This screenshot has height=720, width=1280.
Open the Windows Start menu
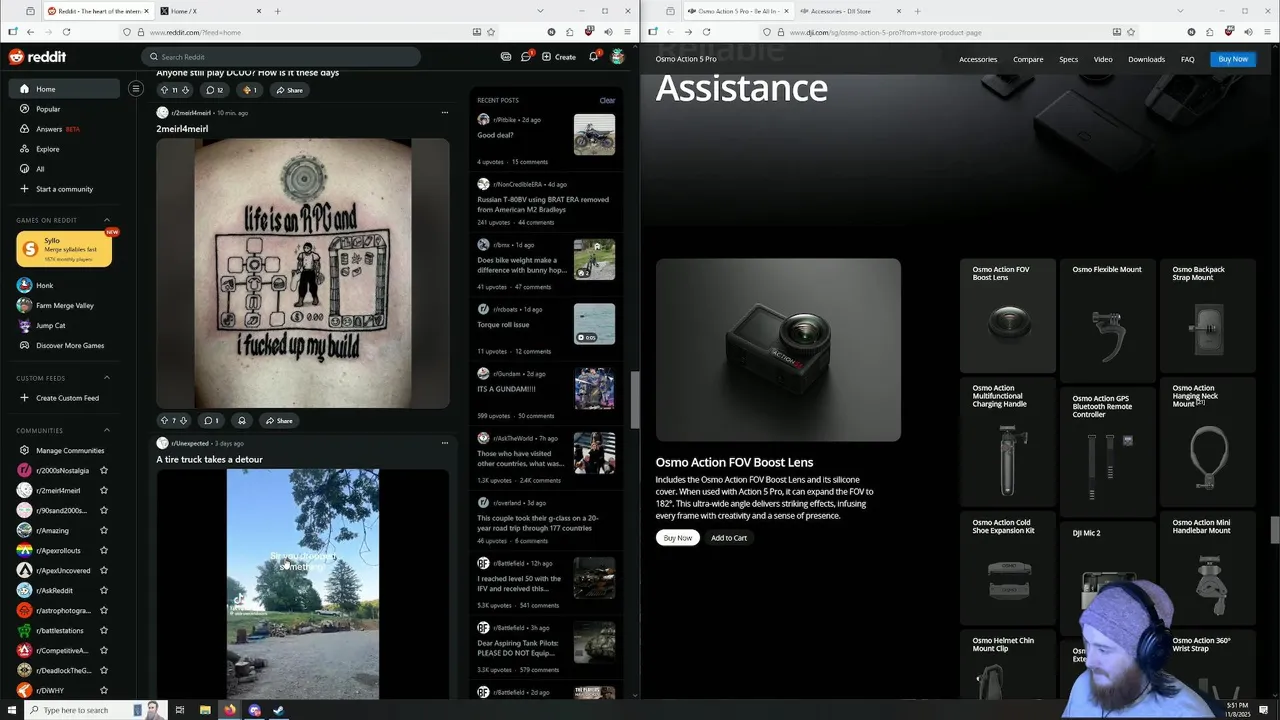coord(11,710)
